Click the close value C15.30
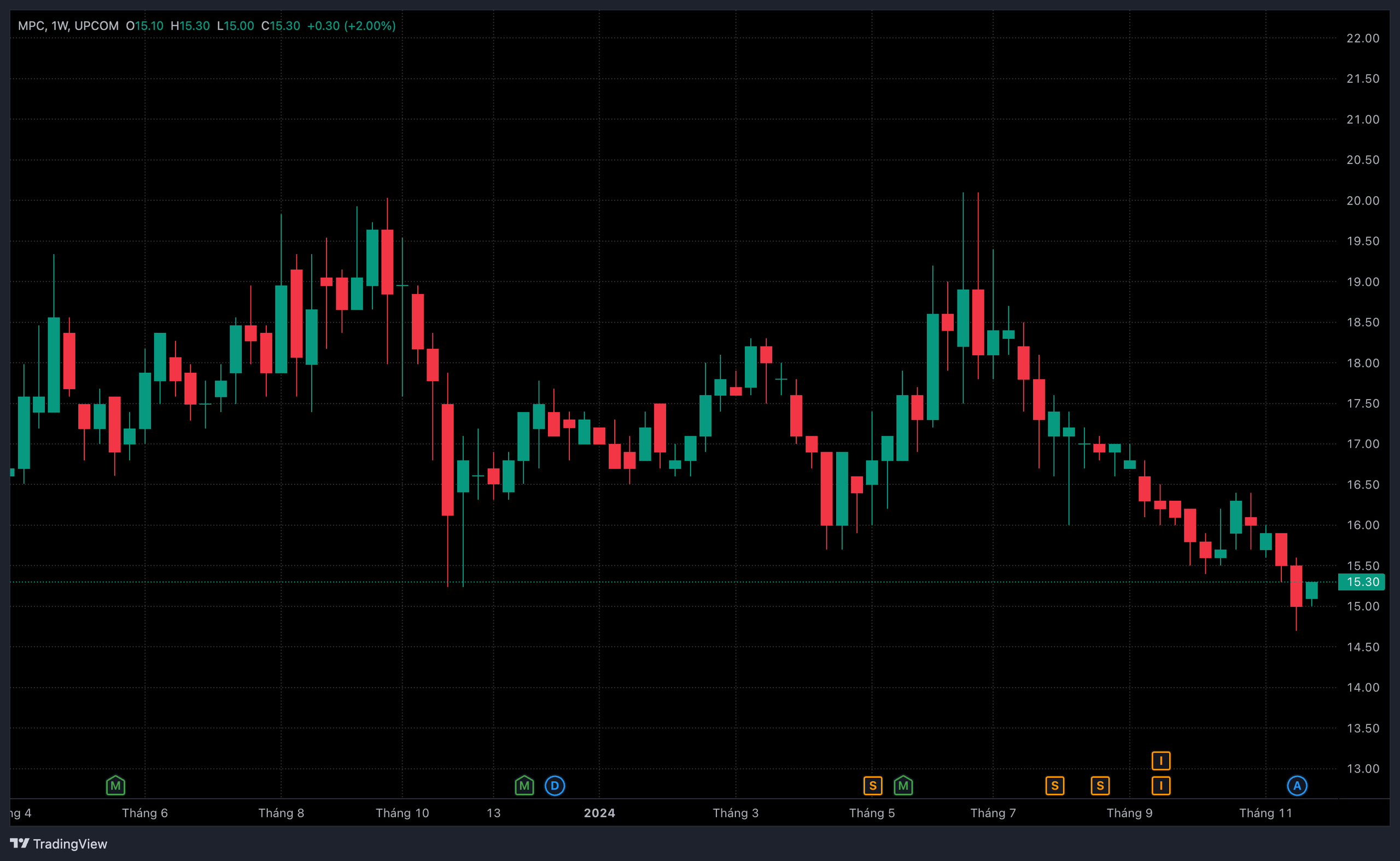Screen dimensions: 1400x861 pyautogui.click(x=280, y=26)
